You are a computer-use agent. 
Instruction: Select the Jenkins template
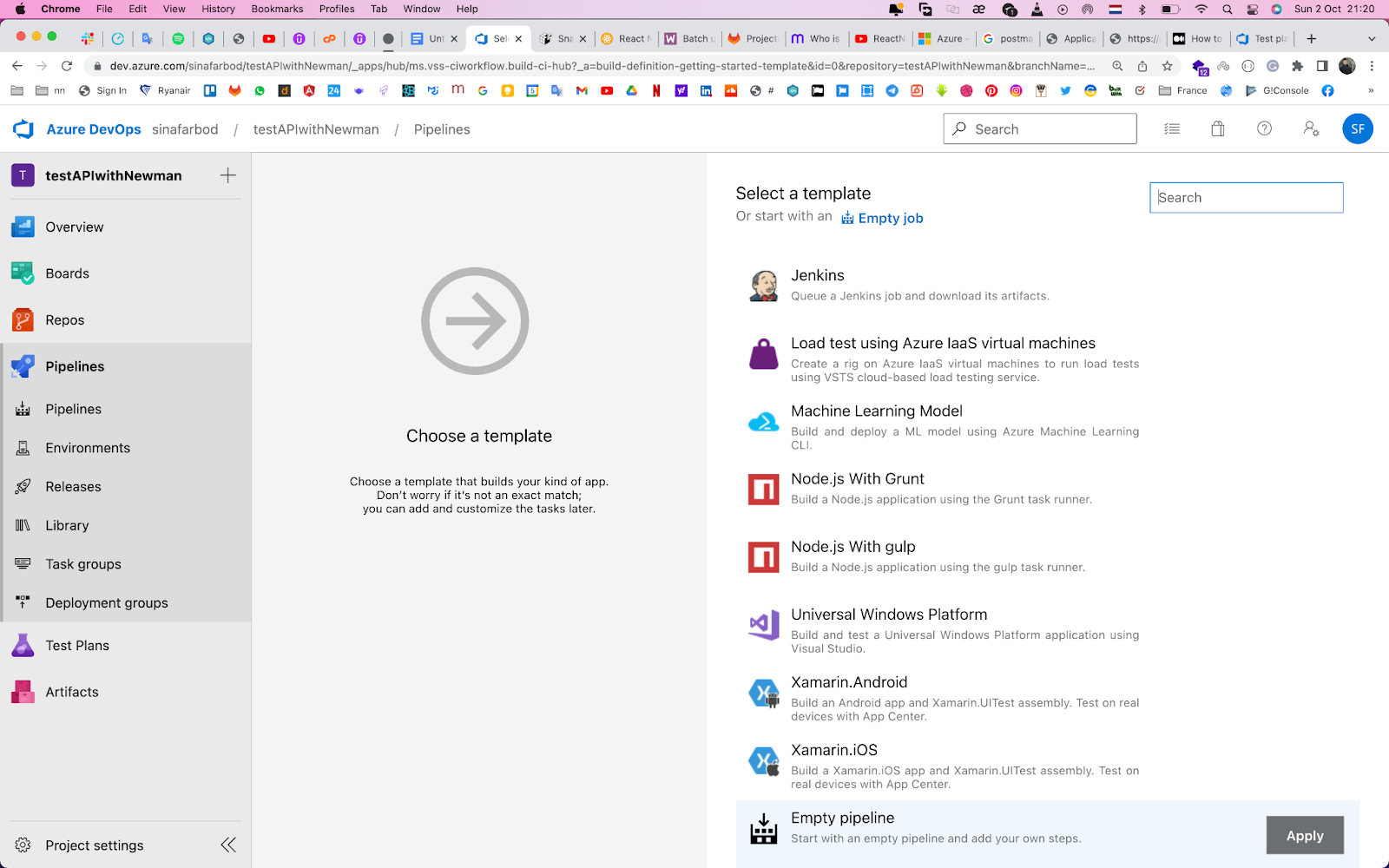pyautogui.click(x=1047, y=286)
